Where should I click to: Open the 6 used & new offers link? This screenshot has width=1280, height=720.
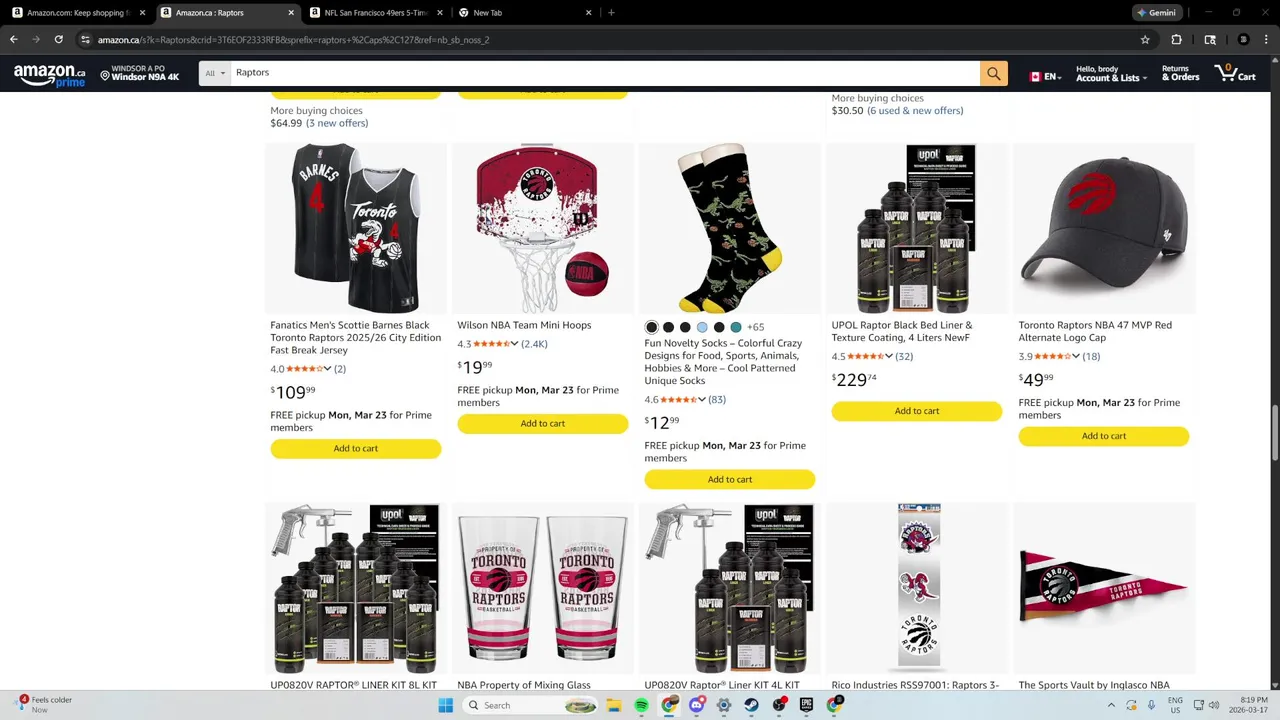coord(915,111)
